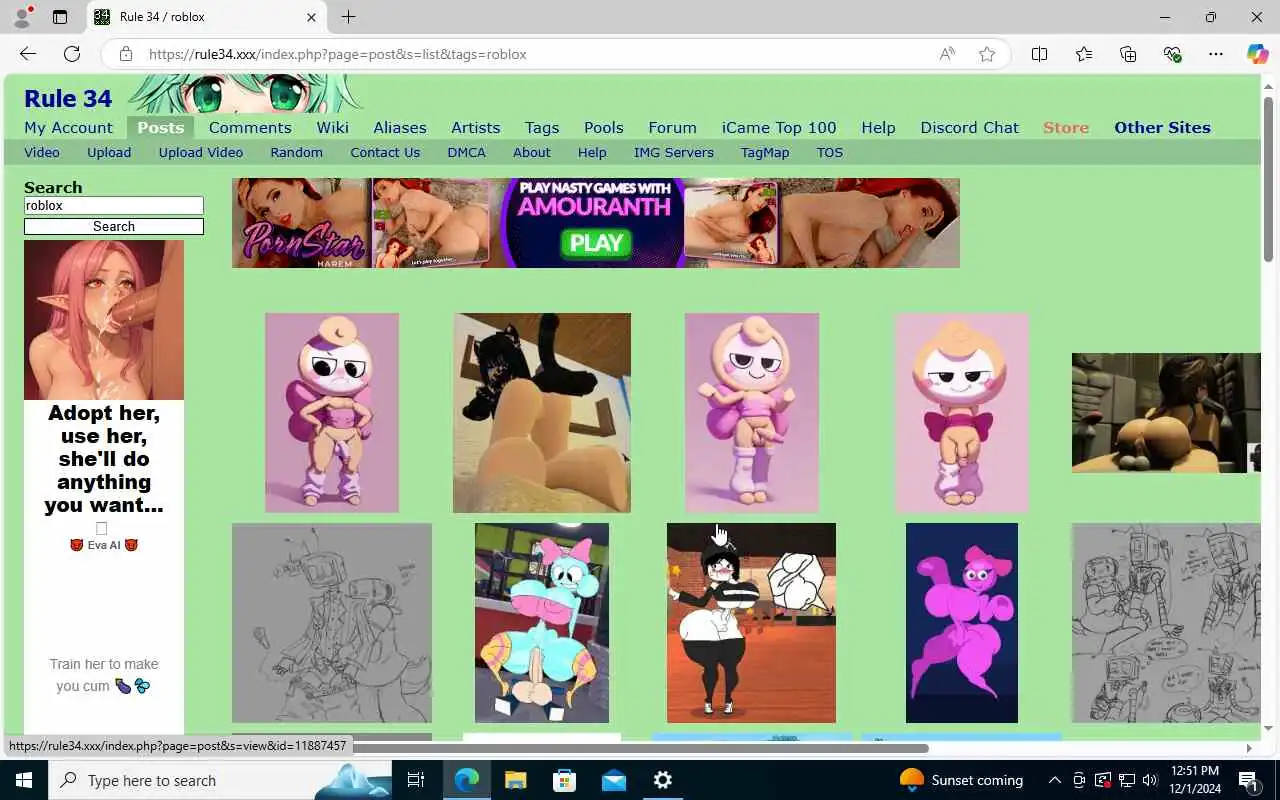This screenshot has width=1280, height=800.
Task: Open the Collections icon
Action: tap(1128, 54)
